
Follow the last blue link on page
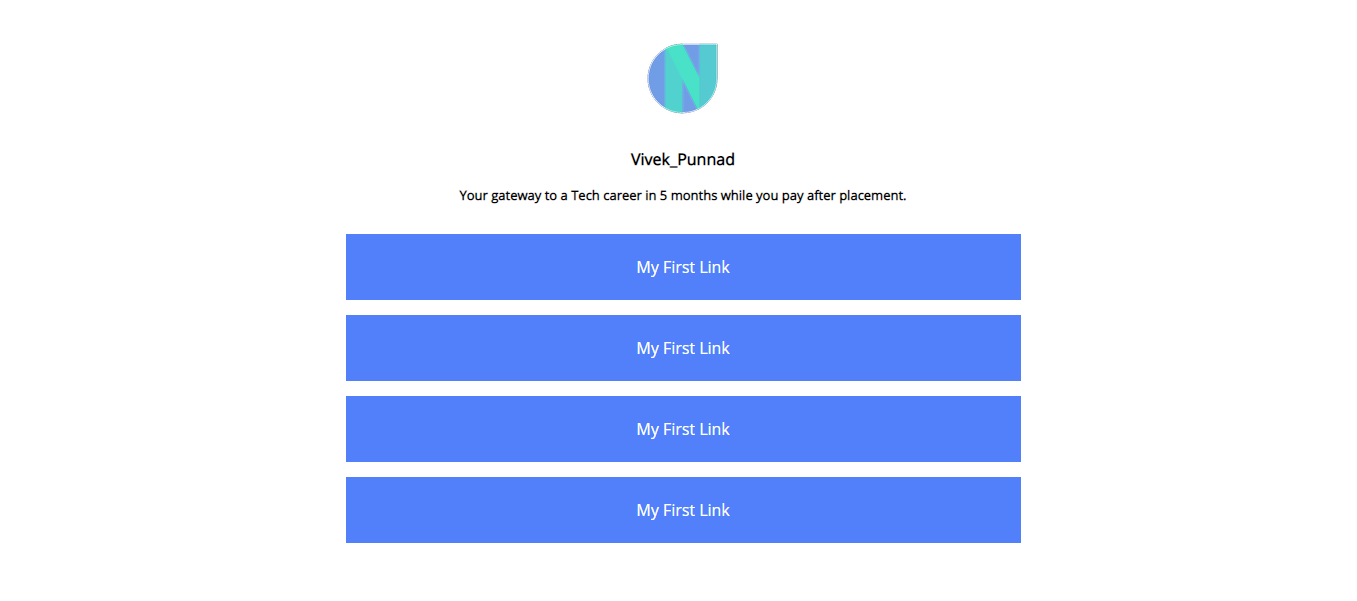(x=683, y=510)
